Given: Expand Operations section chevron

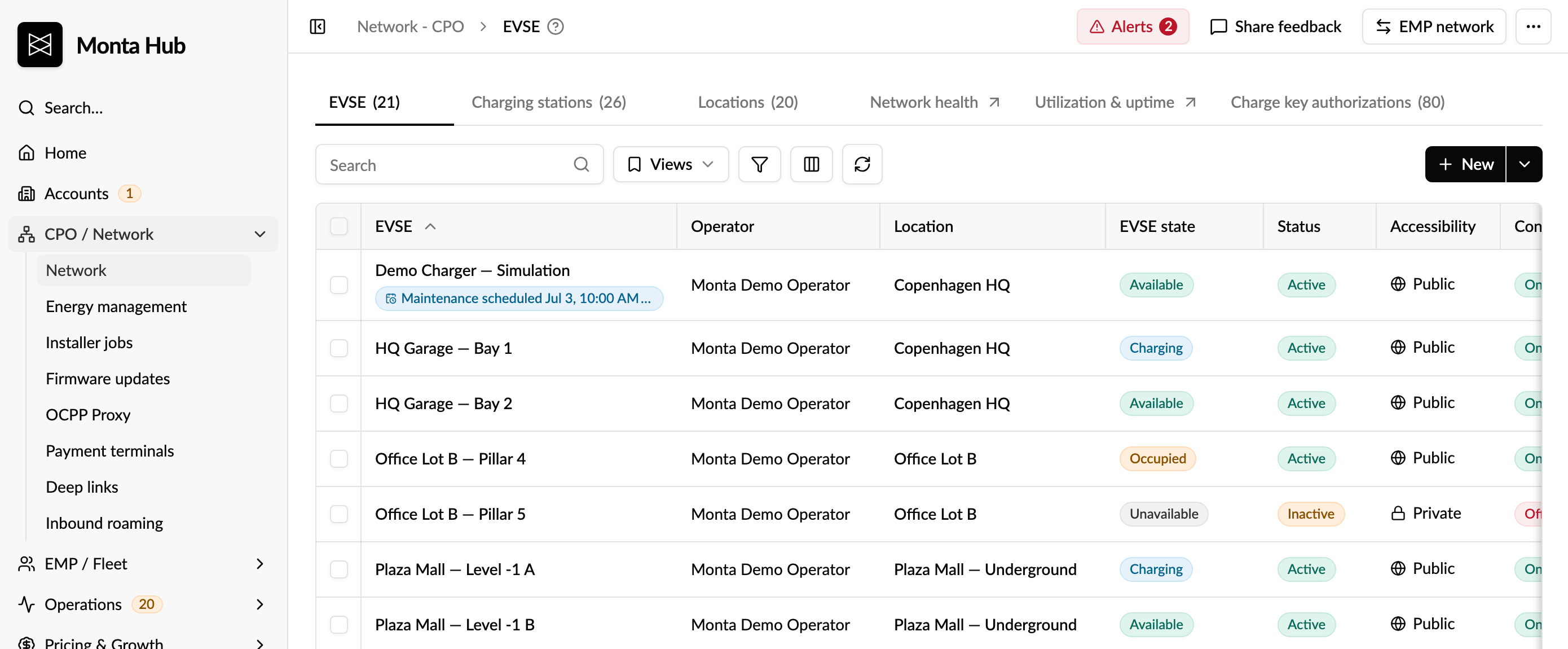Looking at the screenshot, I should pos(260,604).
